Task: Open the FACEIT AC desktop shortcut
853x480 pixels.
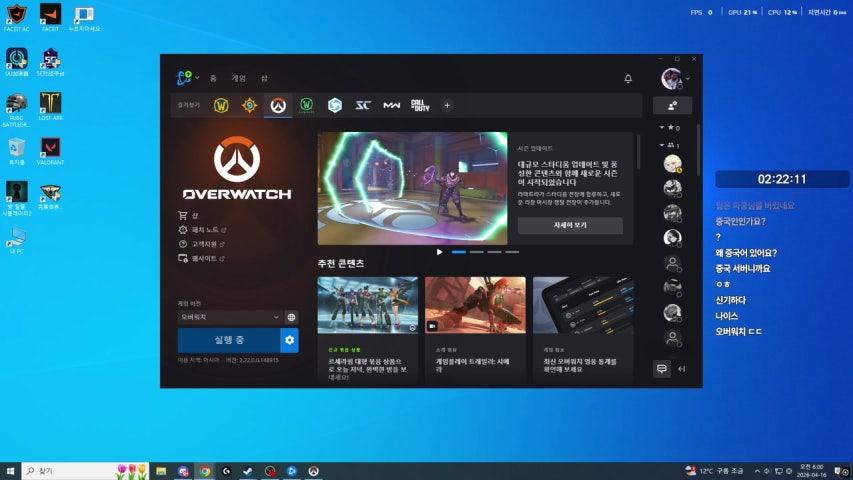Action: (16, 17)
